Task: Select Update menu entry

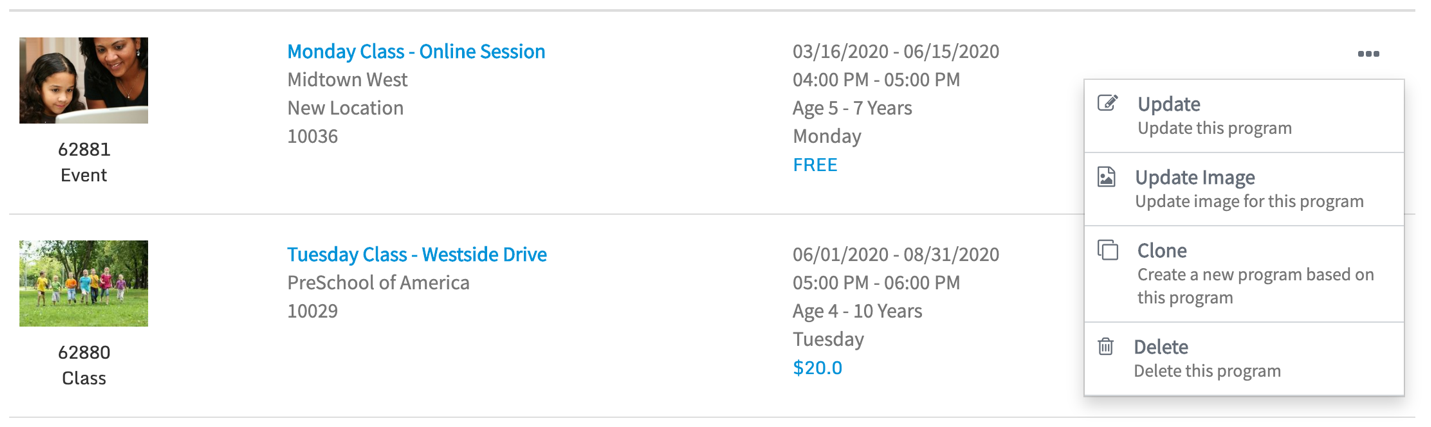Action: point(1168,104)
